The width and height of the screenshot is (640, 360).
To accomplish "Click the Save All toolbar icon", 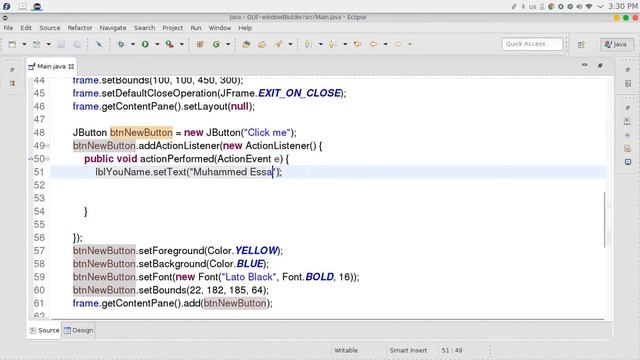I will point(77,44).
